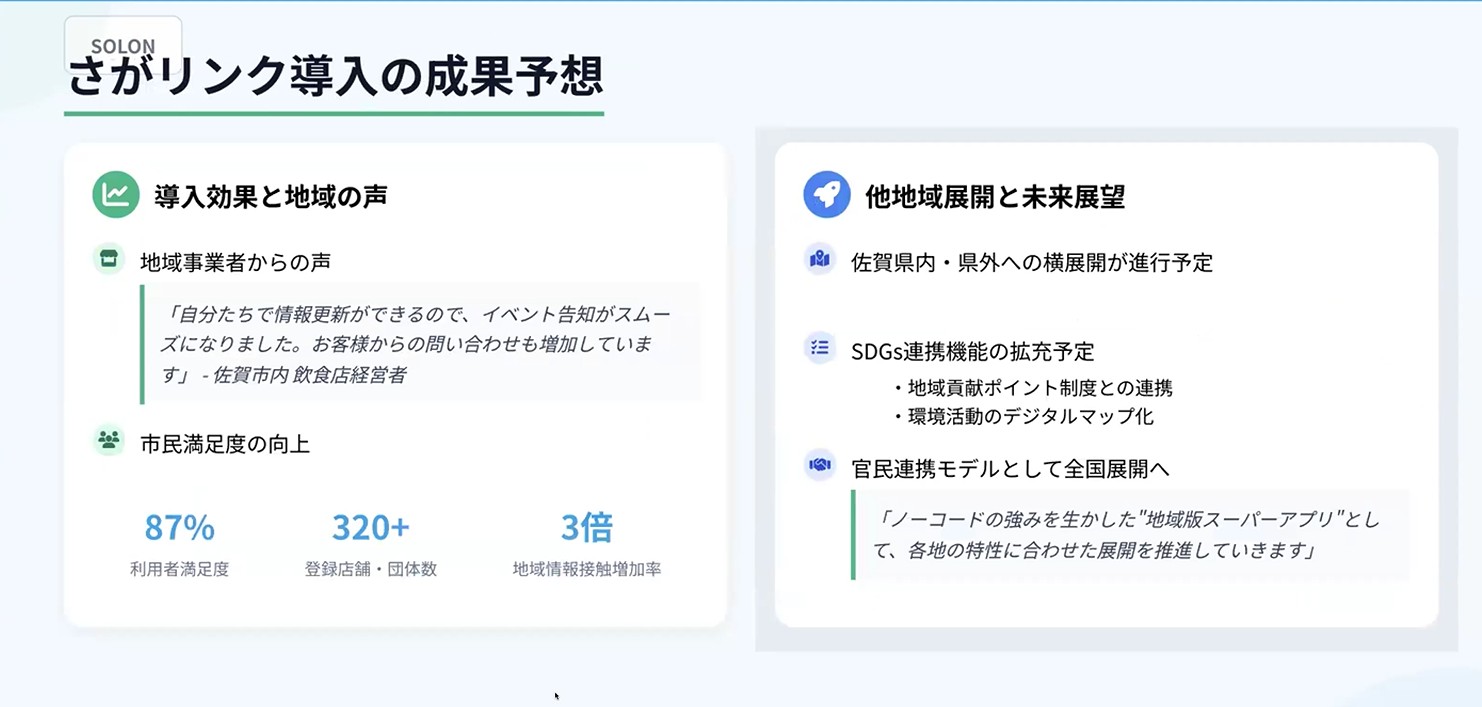Click the SOLON logo badge
This screenshot has height=707, width=1482.
tap(123, 45)
